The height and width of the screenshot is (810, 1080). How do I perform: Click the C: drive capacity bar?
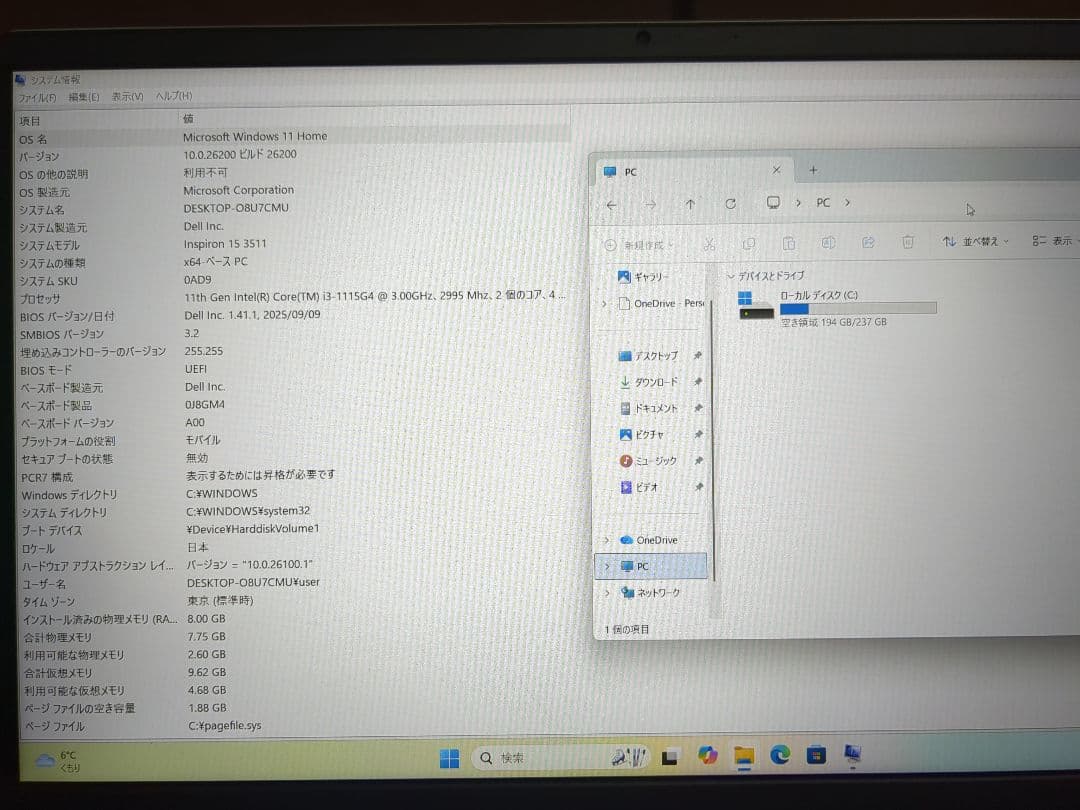(857, 309)
